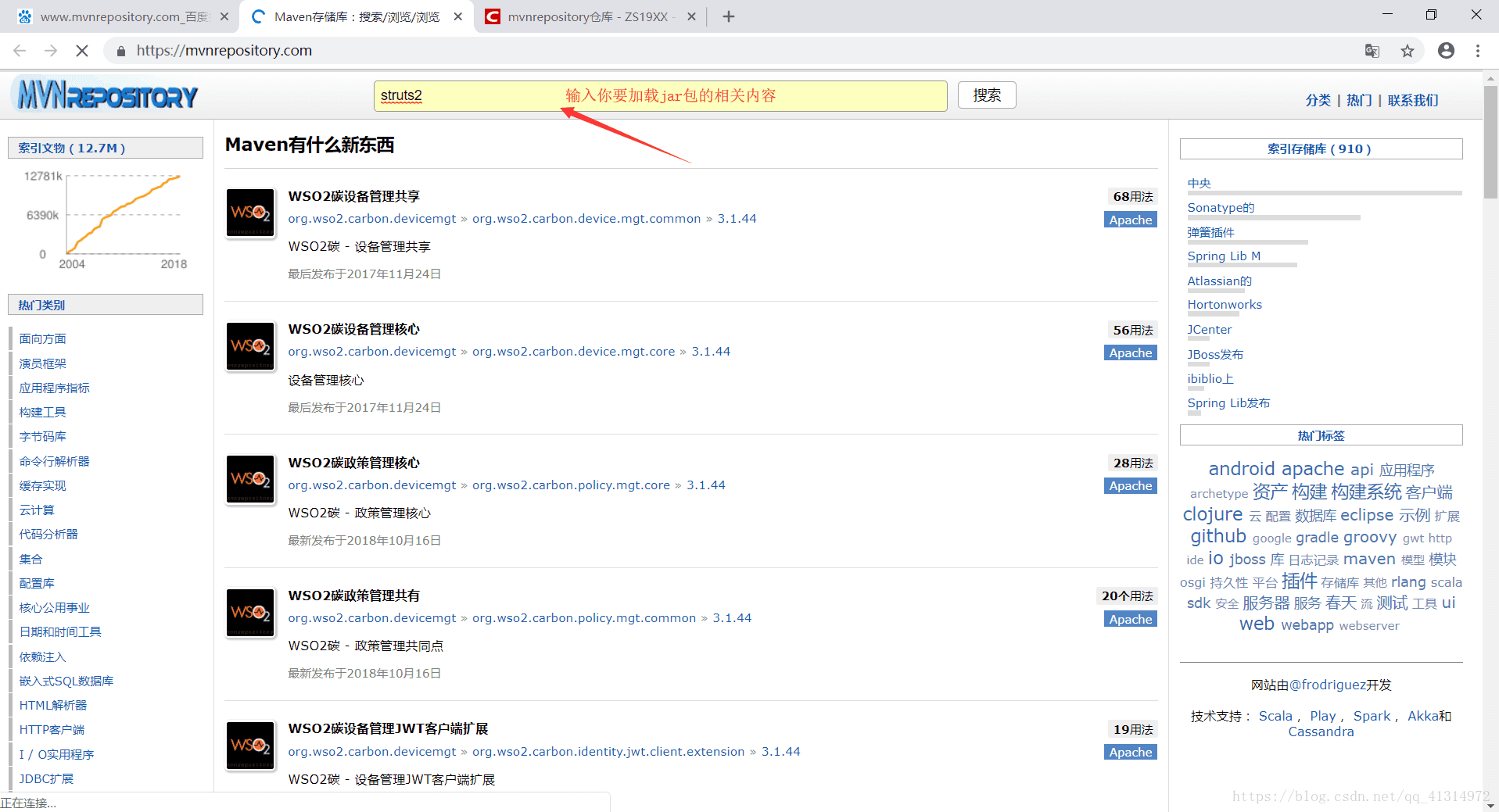The image size is (1499, 812).
Task: Open 面向方面 category
Action: [43, 338]
